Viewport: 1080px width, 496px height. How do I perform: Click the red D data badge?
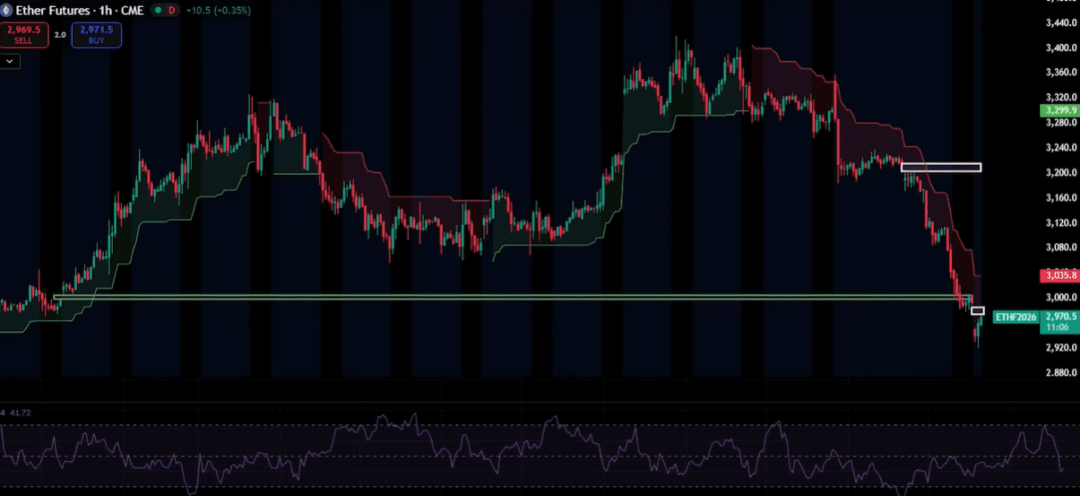click(x=174, y=10)
